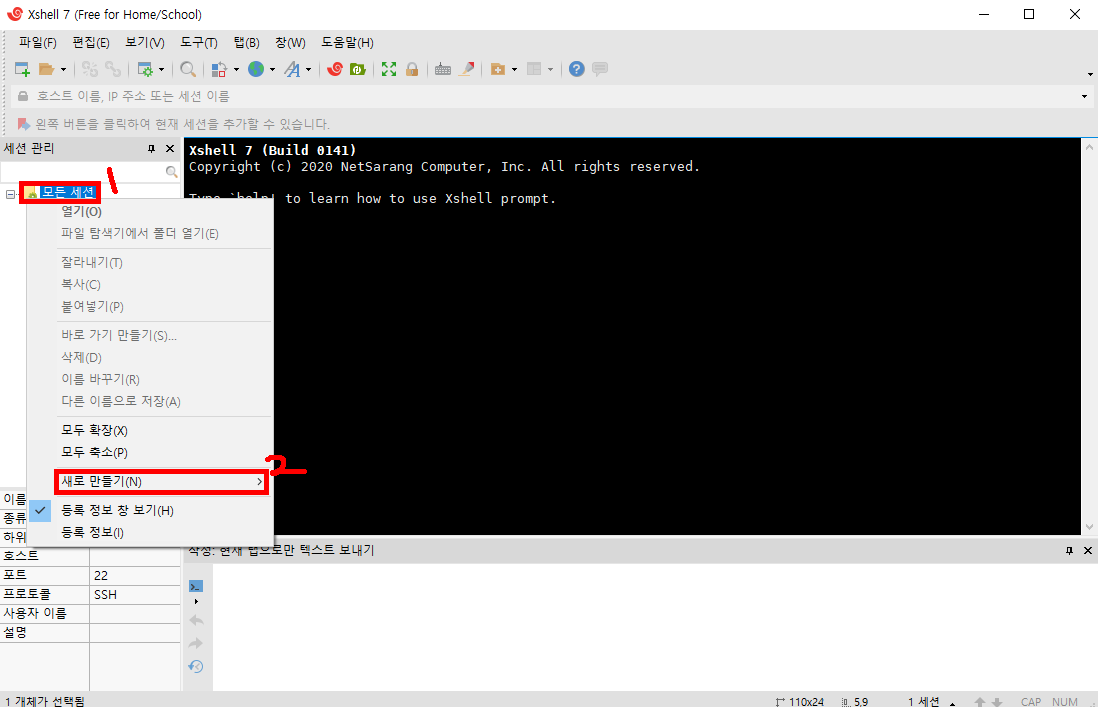Open the dropdown beside the globe icon
This screenshot has height=707, width=1098.
pyautogui.click(x=272, y=69)
